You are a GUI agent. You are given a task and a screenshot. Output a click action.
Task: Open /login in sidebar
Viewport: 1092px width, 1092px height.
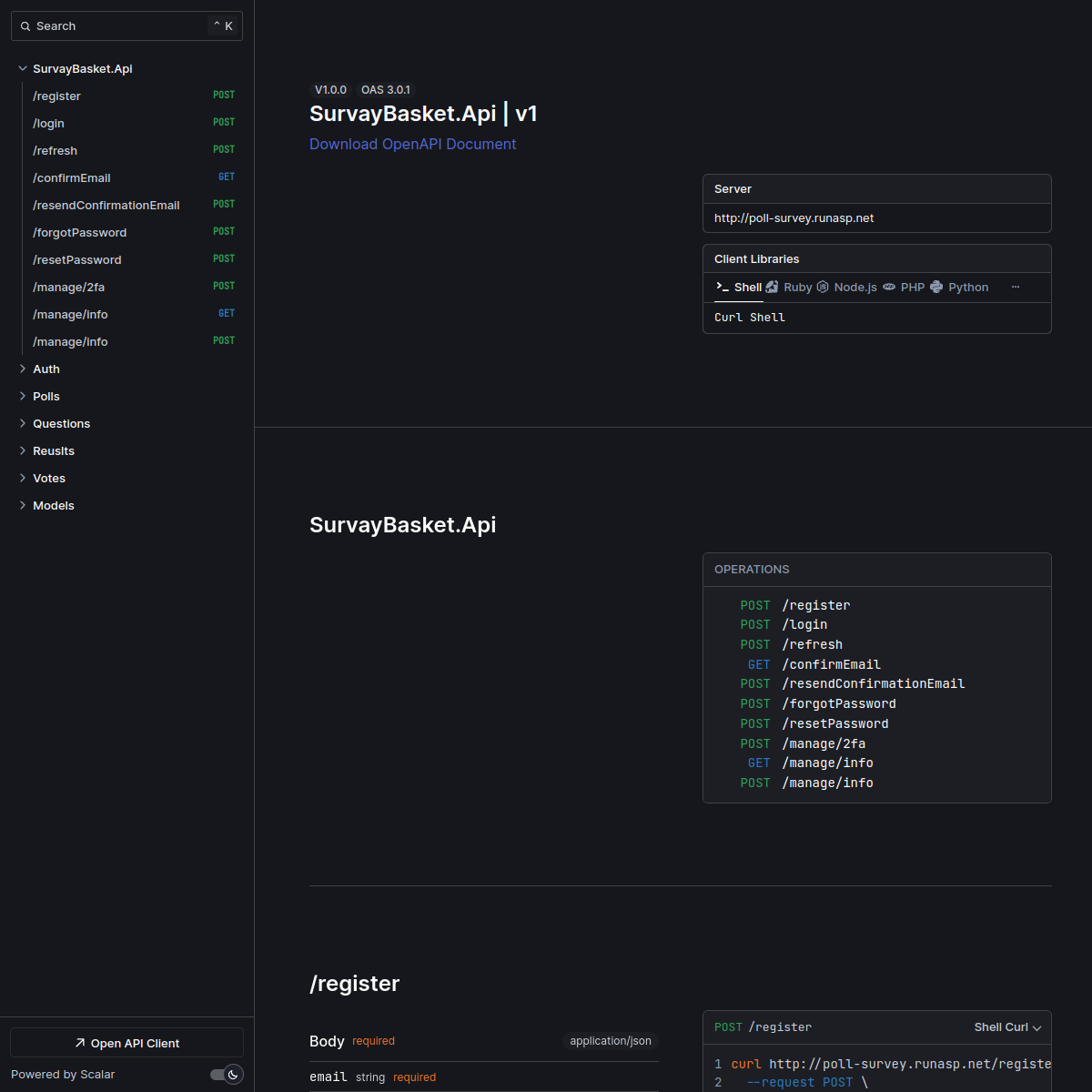tap(133, 123)
